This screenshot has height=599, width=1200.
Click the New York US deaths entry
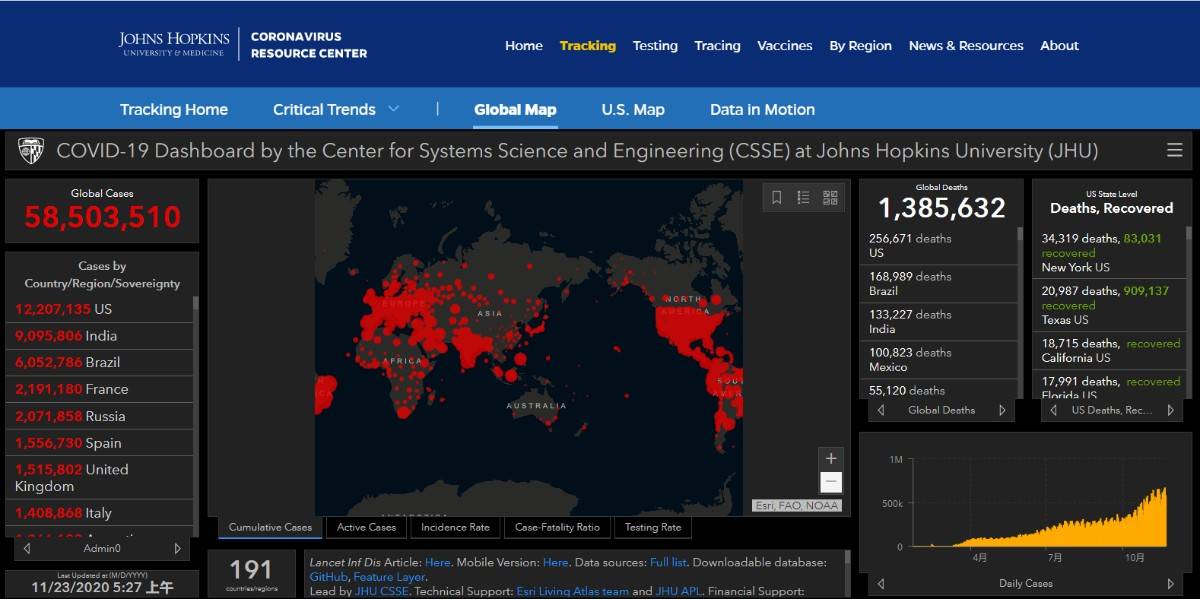1109,253
